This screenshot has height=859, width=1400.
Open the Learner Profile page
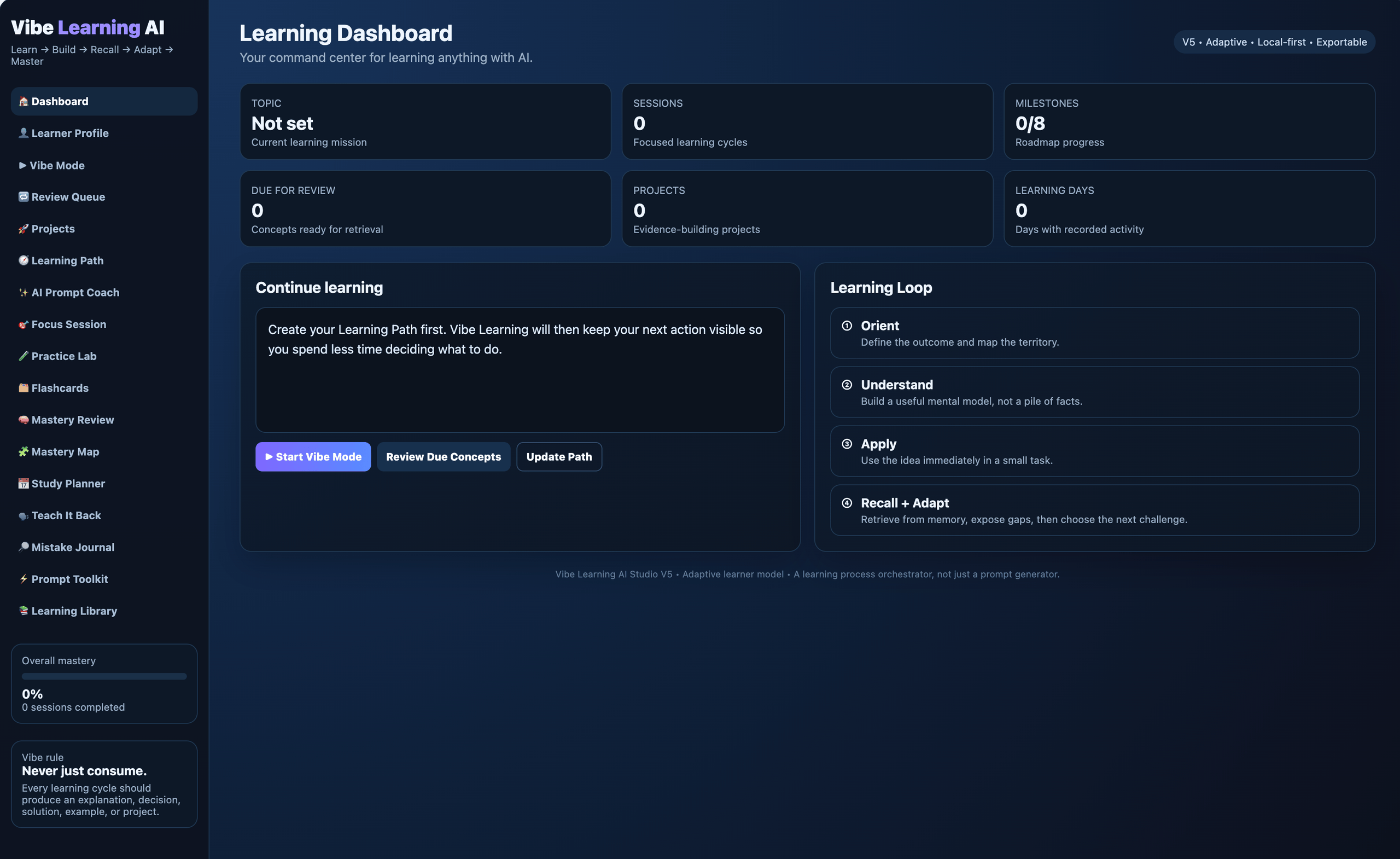[104, 133]
